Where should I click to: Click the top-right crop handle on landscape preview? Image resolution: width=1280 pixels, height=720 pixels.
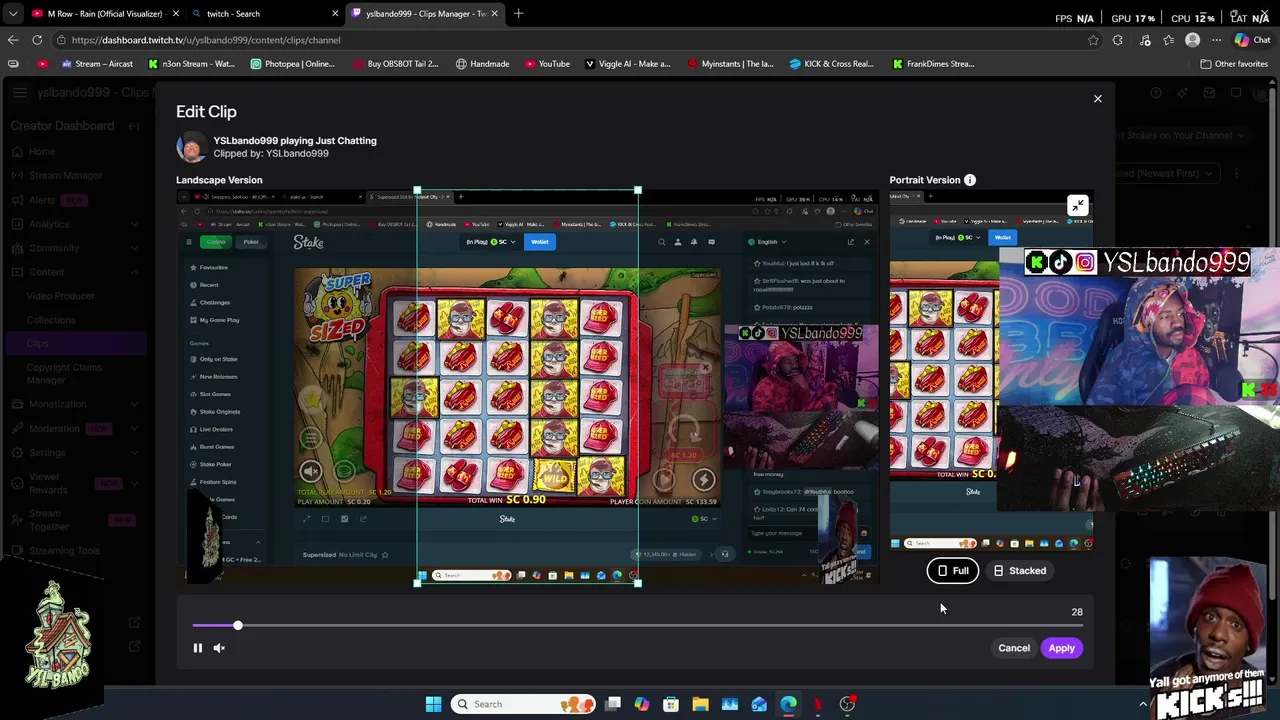point(638,190)
